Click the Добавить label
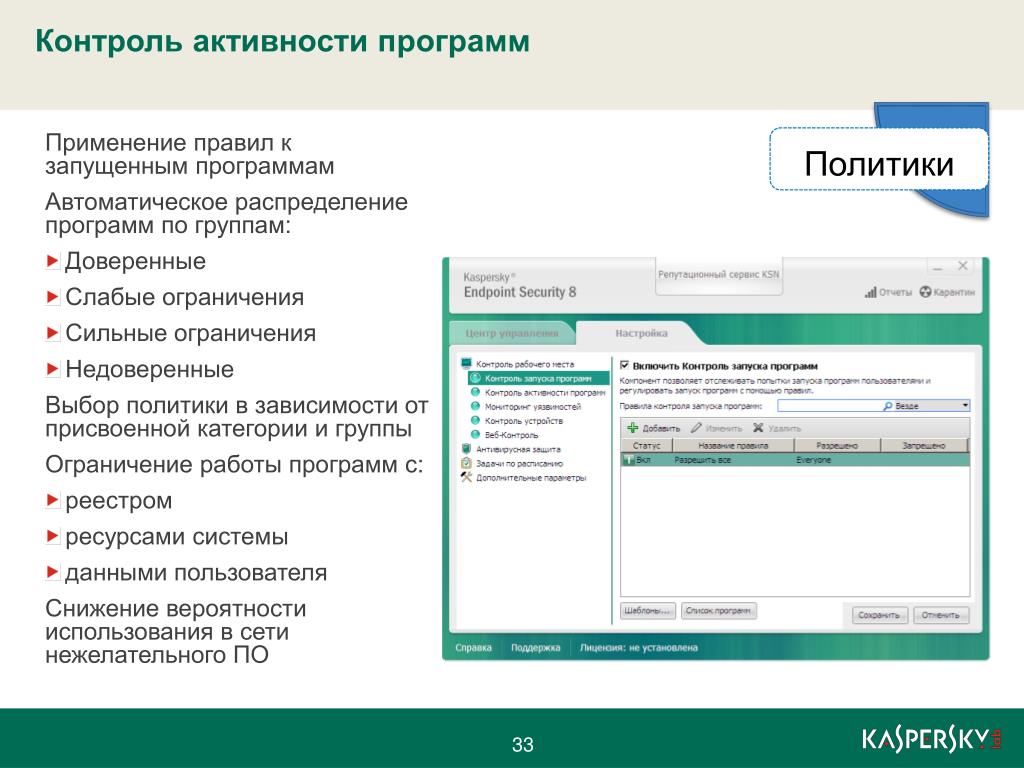Screen dimensions: 1024x768 [x=661, y=428]
